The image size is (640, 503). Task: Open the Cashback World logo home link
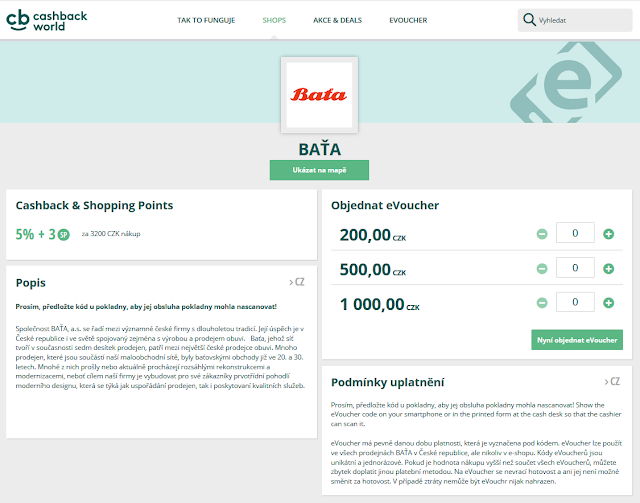click(47, 20)
